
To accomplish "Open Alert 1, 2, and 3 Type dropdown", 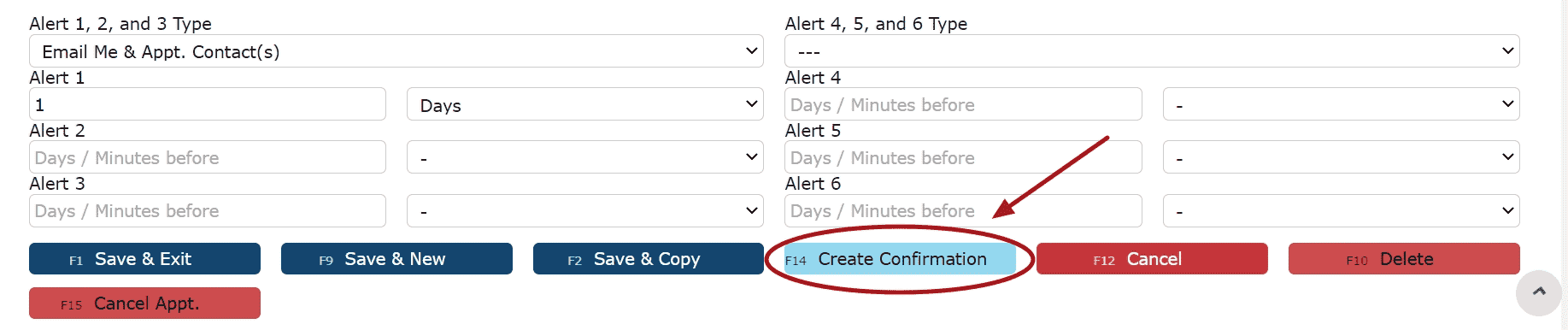I will point(396,51).
